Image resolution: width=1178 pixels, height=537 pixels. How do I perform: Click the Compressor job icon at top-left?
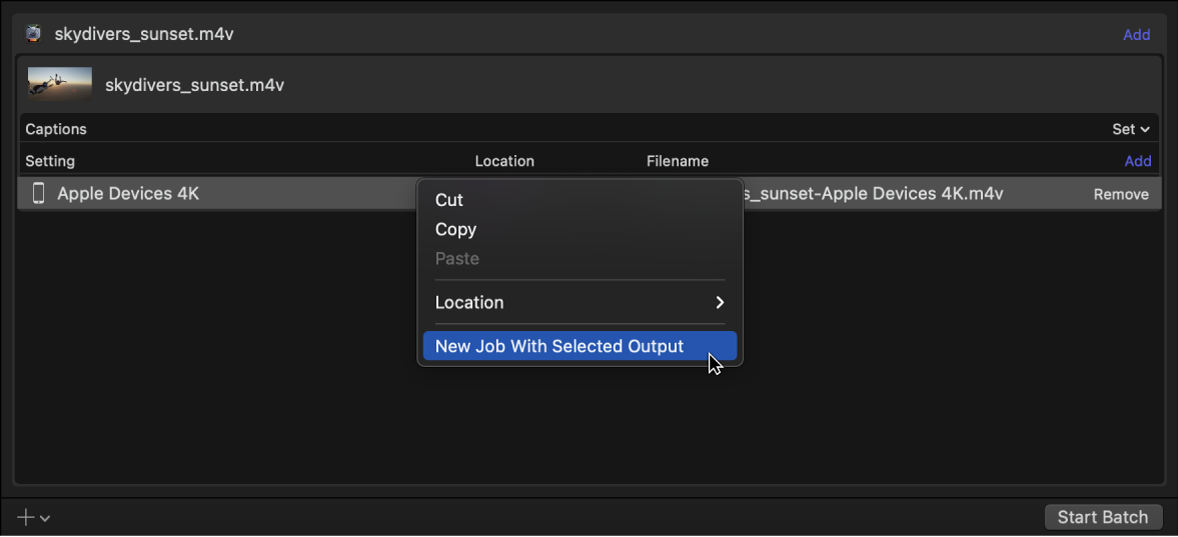(34, 34)
